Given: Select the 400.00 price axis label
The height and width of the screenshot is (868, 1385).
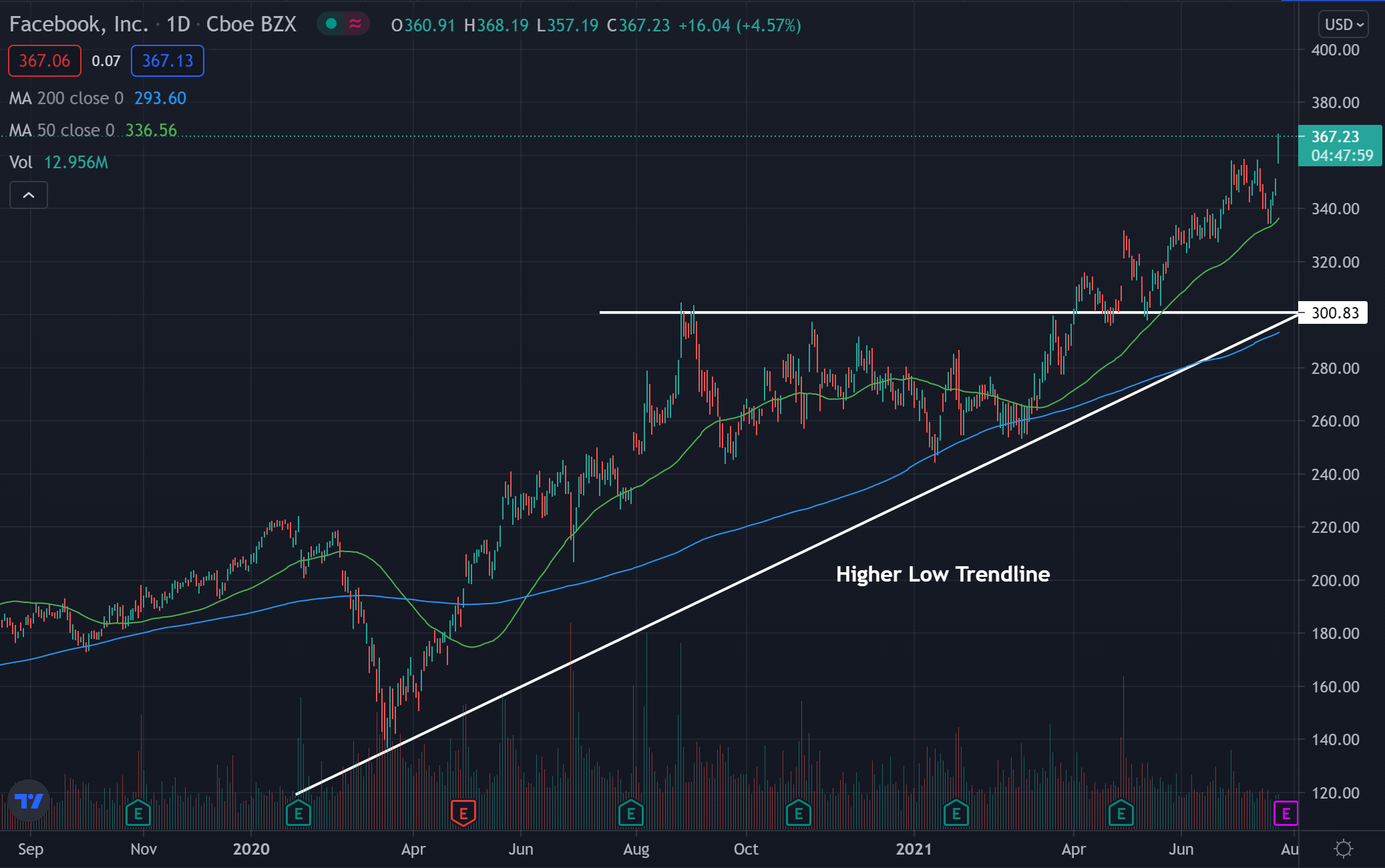Looking at the screenshot, I should 1335,50.
